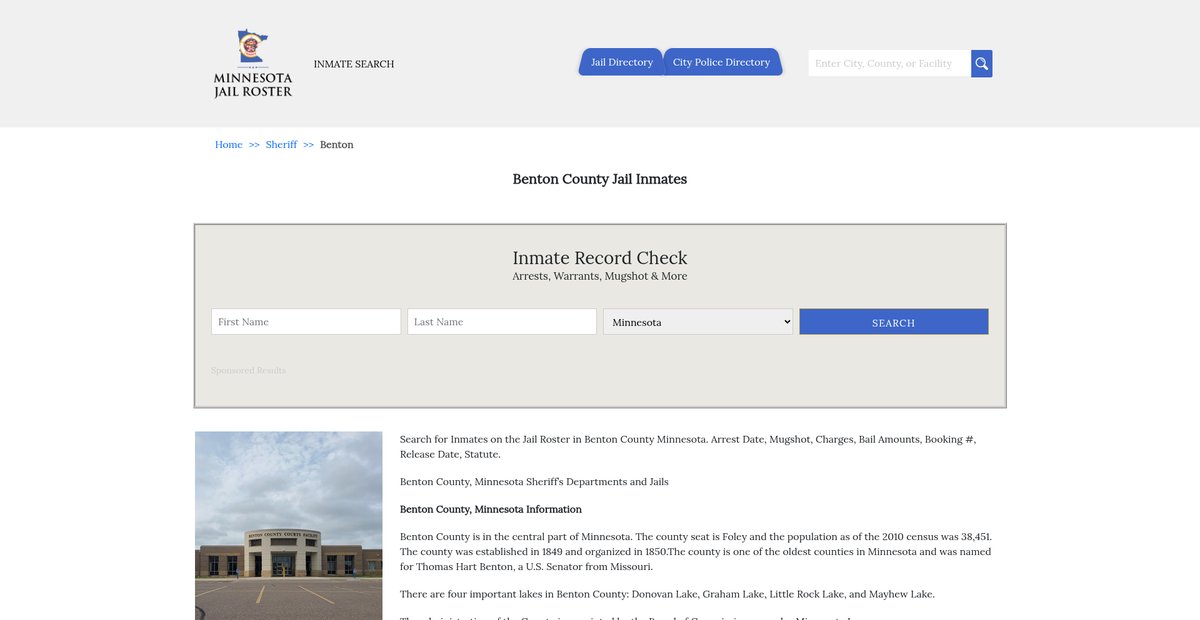
Task: Click the city, county, or facility search box
Action: (889, 64)
